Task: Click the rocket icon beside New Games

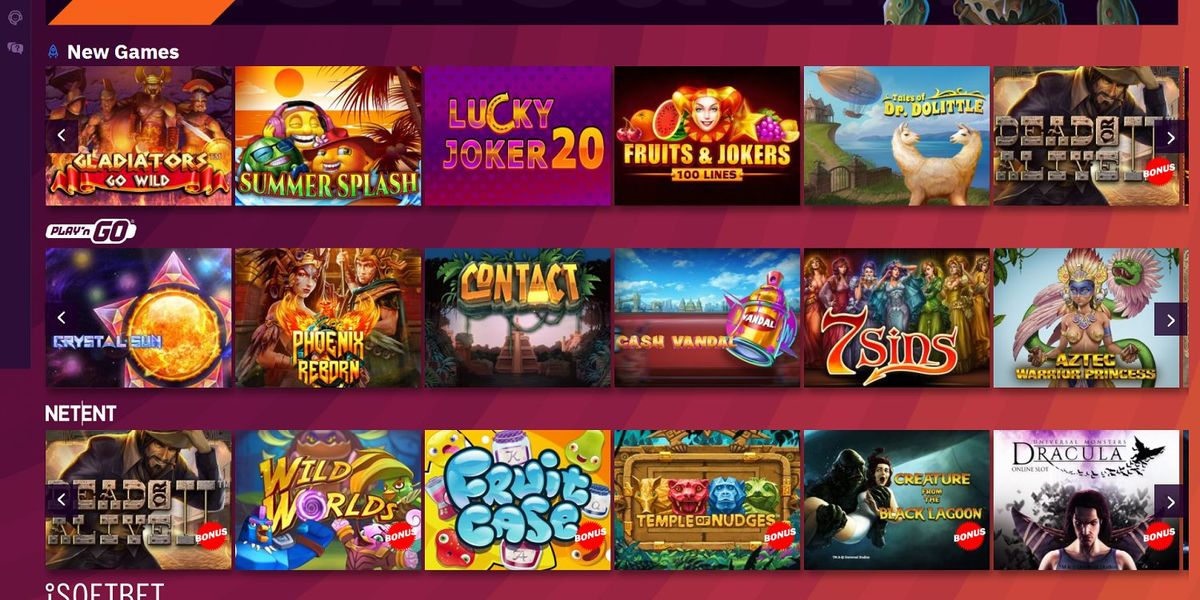Action: pos(53,52)
